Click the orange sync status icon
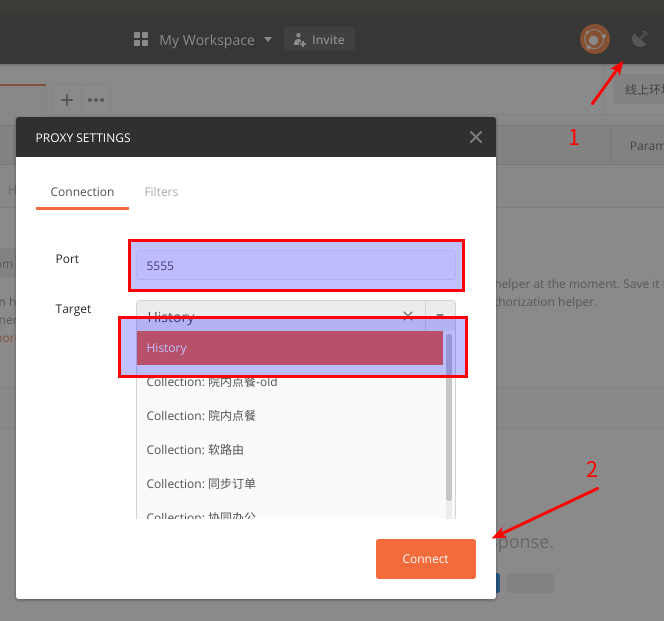664x621 pixels. click(x=595, y=40)
